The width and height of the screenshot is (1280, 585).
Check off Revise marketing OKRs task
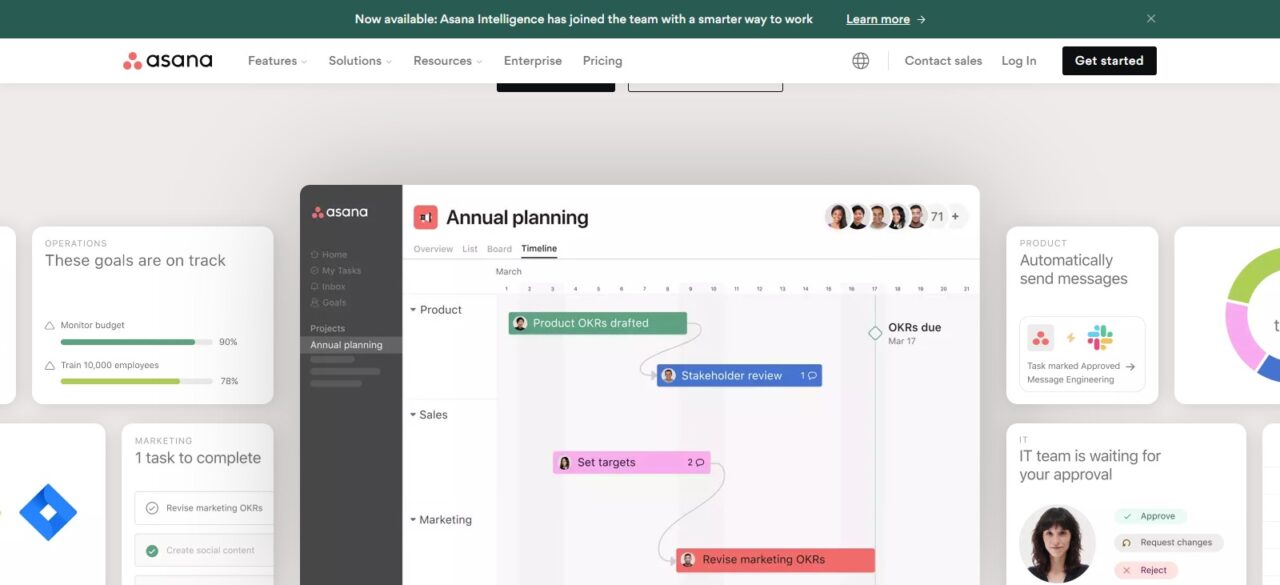click(152, 508)
